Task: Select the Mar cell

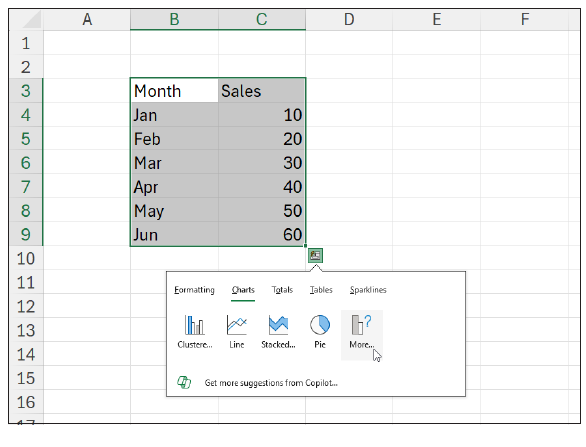Action: (175, 162)
